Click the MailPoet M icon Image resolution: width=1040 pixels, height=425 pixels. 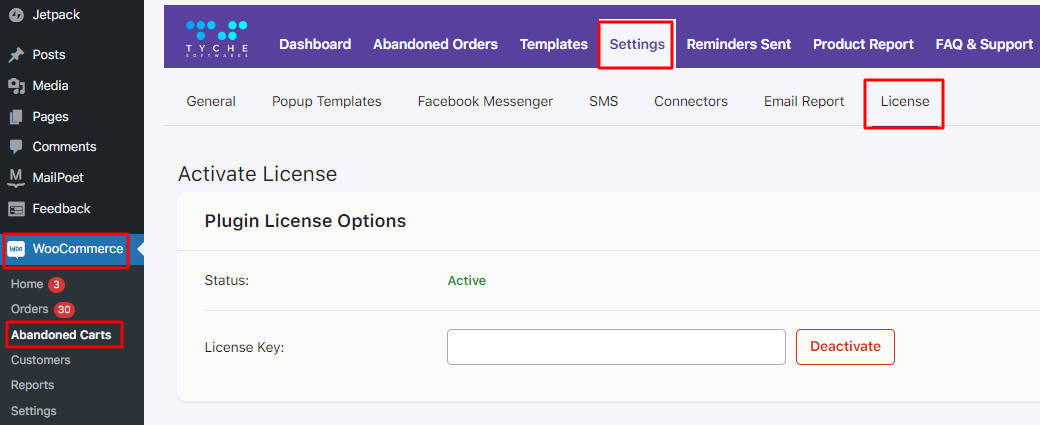coord(16,178)
